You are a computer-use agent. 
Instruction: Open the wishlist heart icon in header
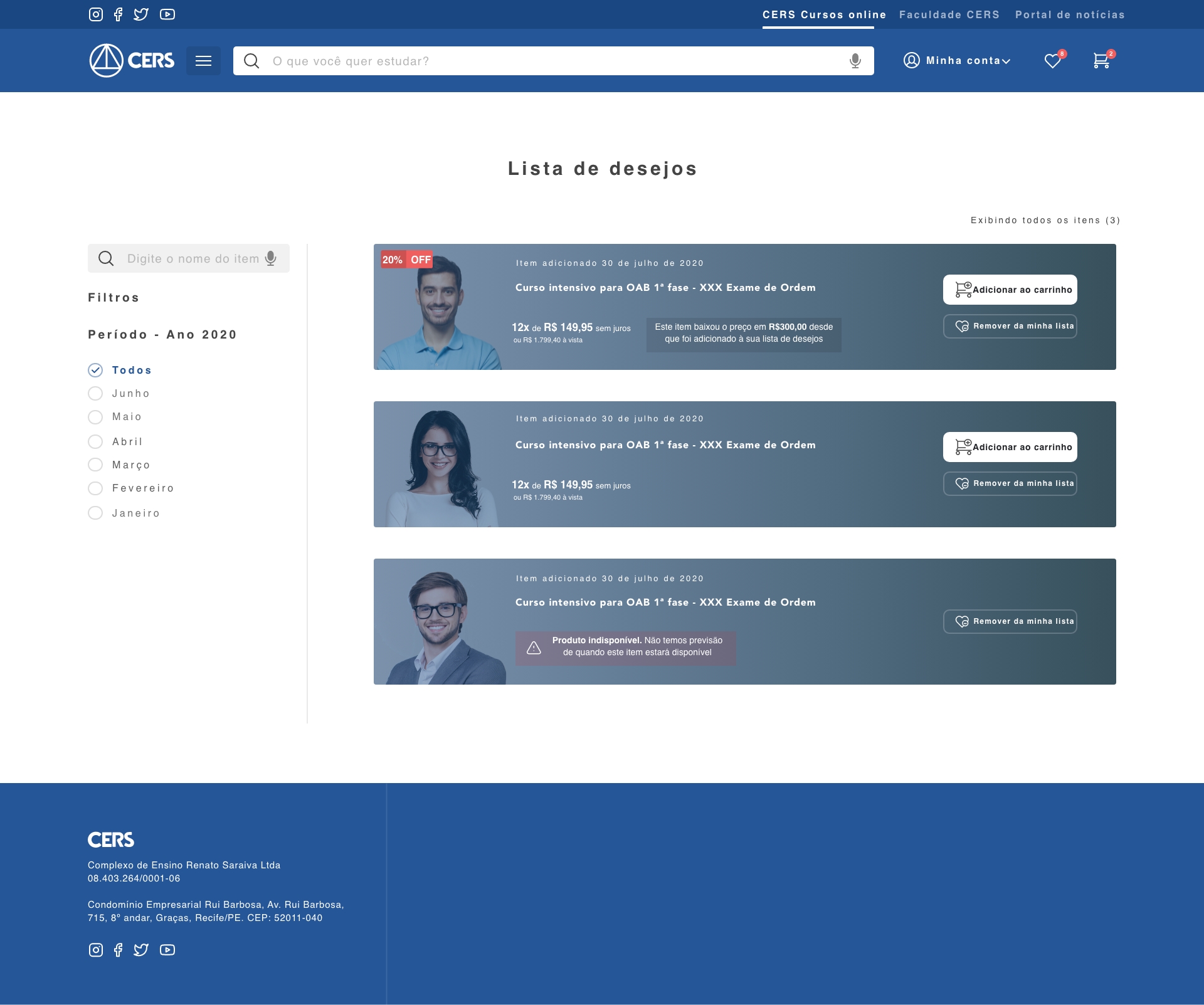click(x=1054, y=60)
